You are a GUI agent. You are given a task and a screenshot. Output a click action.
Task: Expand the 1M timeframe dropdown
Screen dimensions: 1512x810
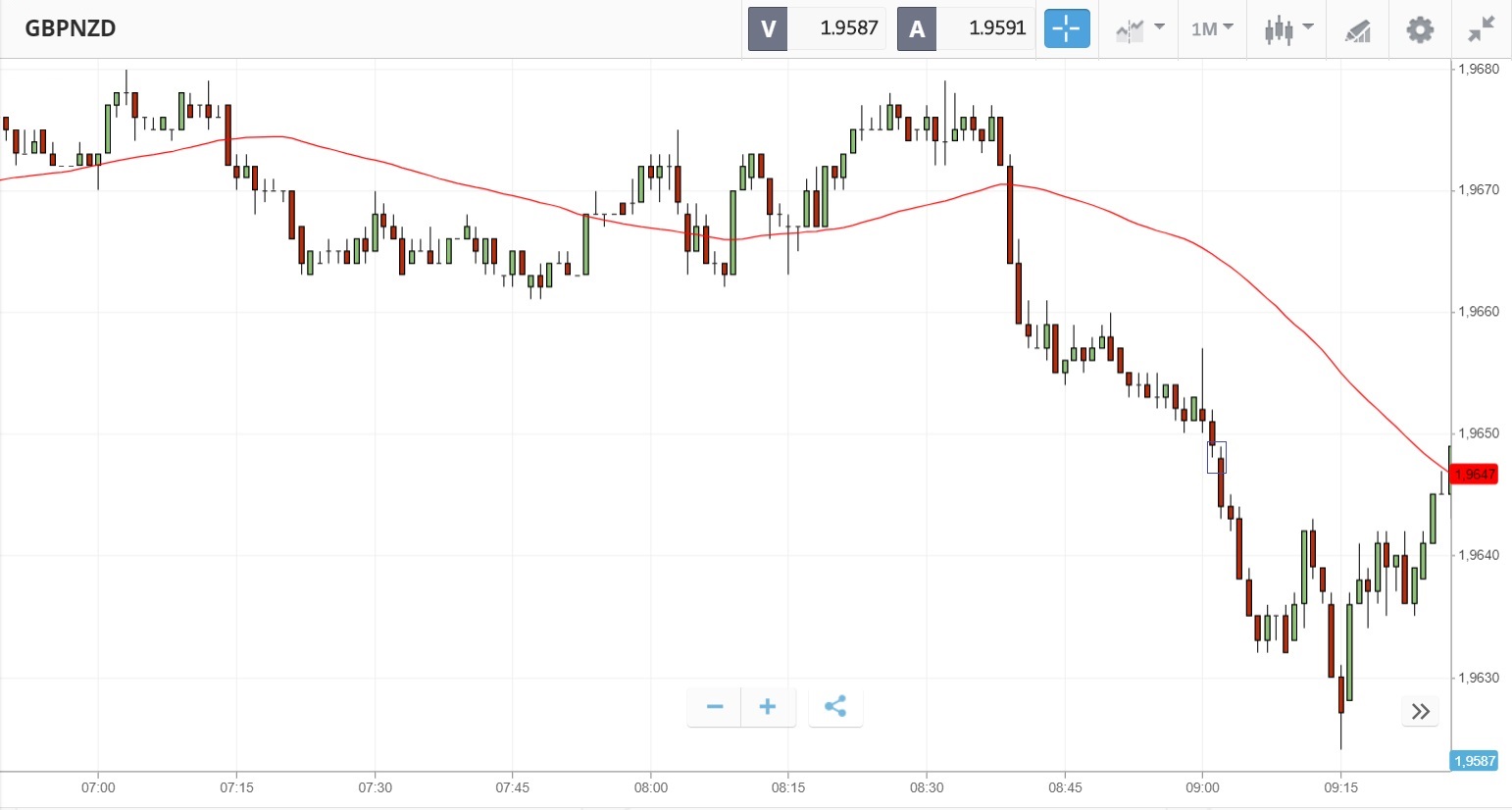pos(1212,29)
